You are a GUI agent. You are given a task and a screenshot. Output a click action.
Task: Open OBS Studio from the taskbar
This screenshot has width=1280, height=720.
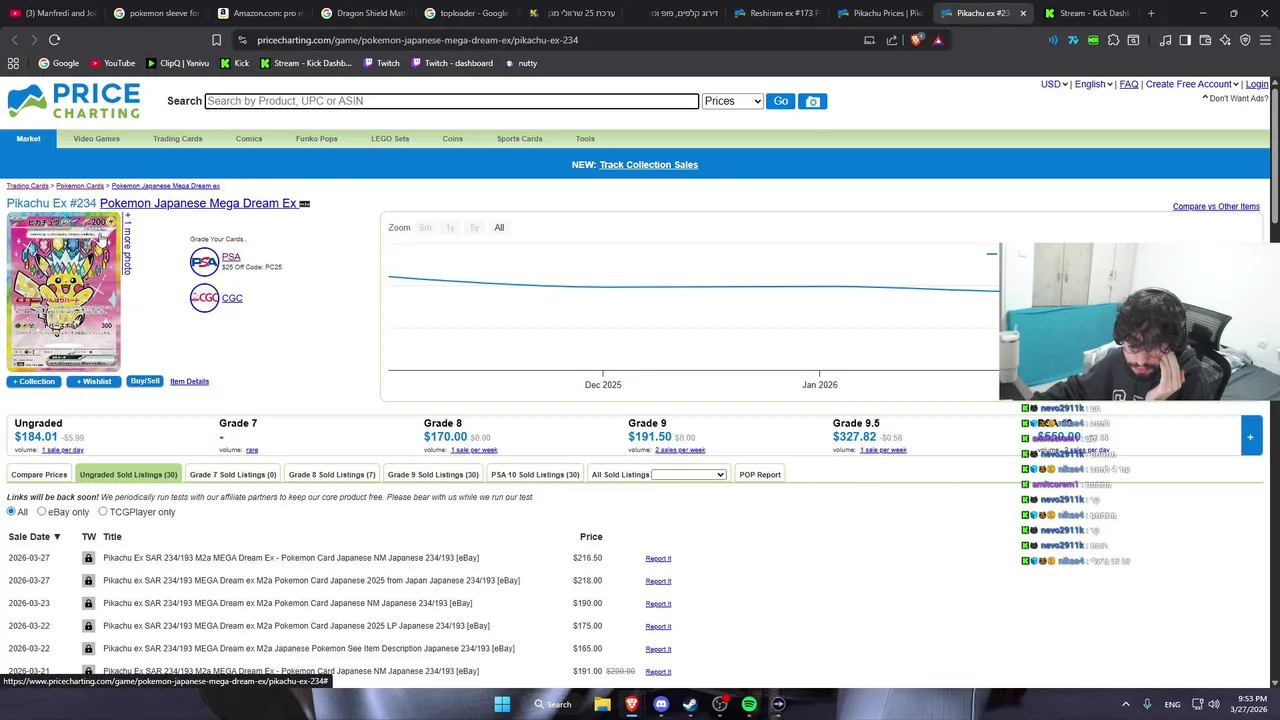click(x=720, y=704)
